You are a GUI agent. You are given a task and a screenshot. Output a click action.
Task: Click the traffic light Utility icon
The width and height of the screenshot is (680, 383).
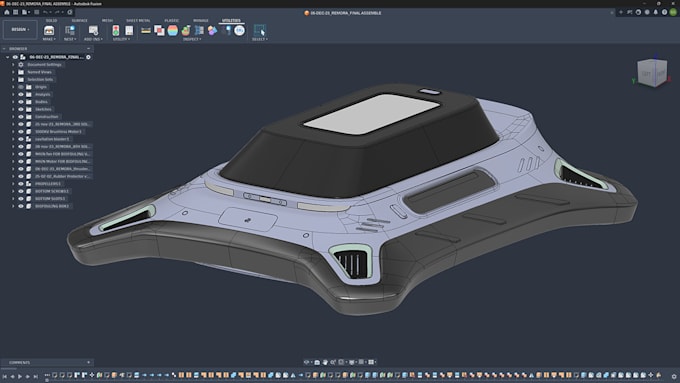point(116,30)
